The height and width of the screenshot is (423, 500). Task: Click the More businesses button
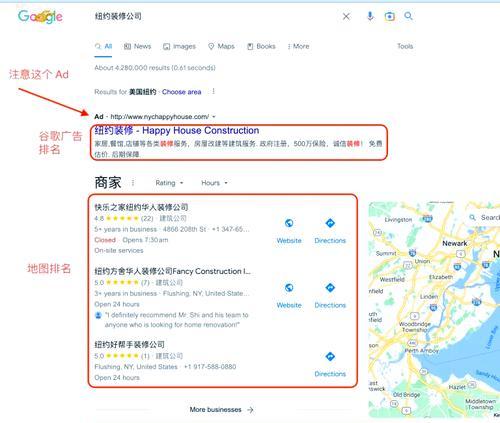[x=222, y=410]
